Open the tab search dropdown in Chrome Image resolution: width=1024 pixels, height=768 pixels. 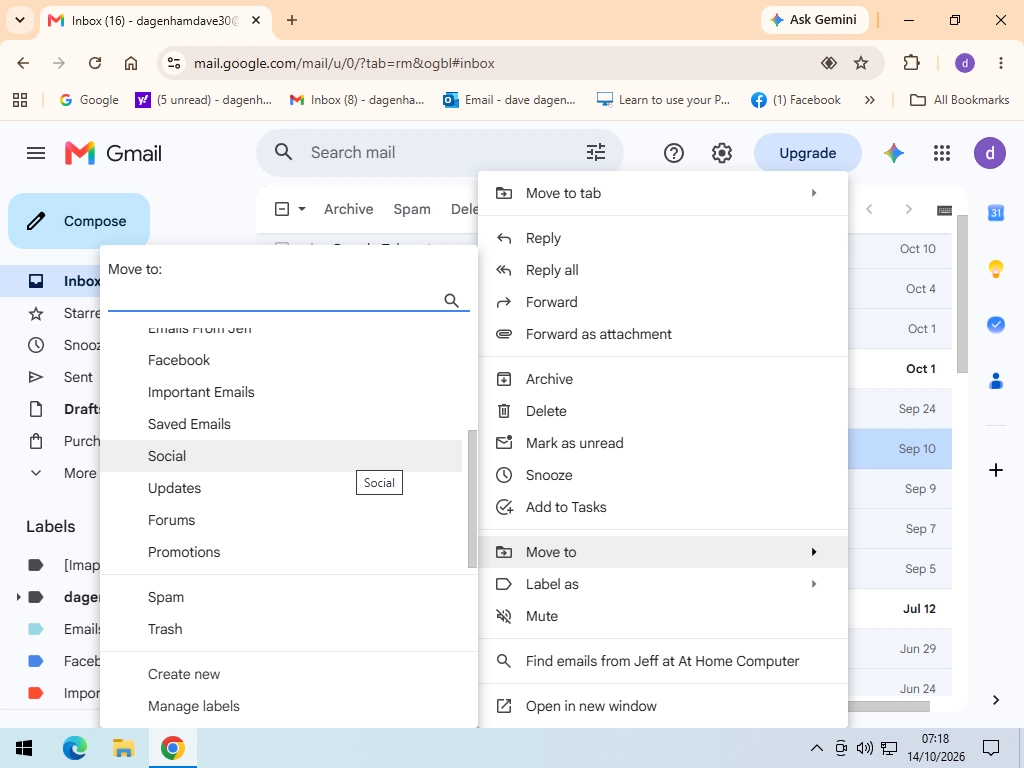(x=20, y=20)
